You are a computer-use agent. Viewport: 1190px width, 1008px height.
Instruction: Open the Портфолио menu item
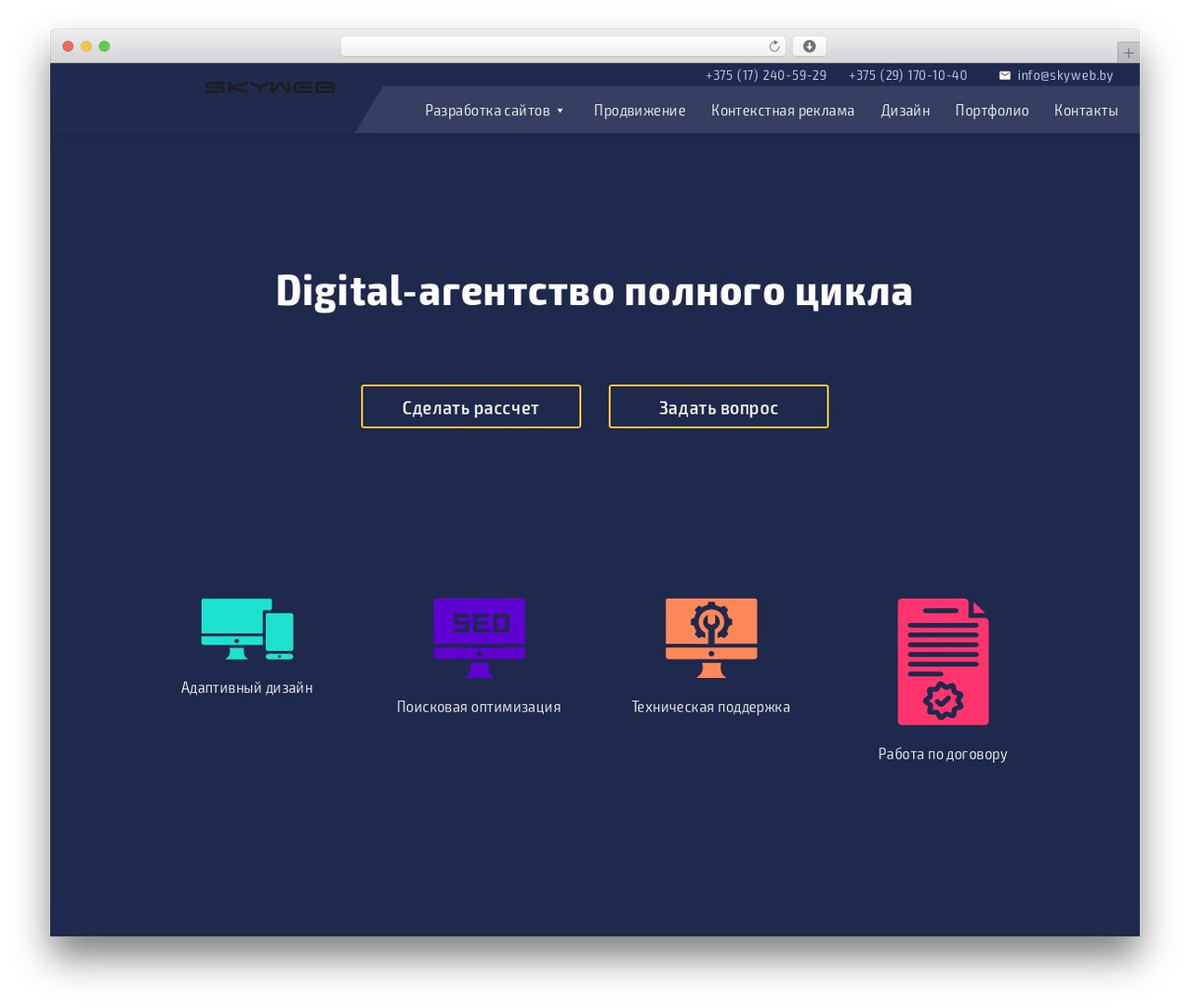coord(992,111)
